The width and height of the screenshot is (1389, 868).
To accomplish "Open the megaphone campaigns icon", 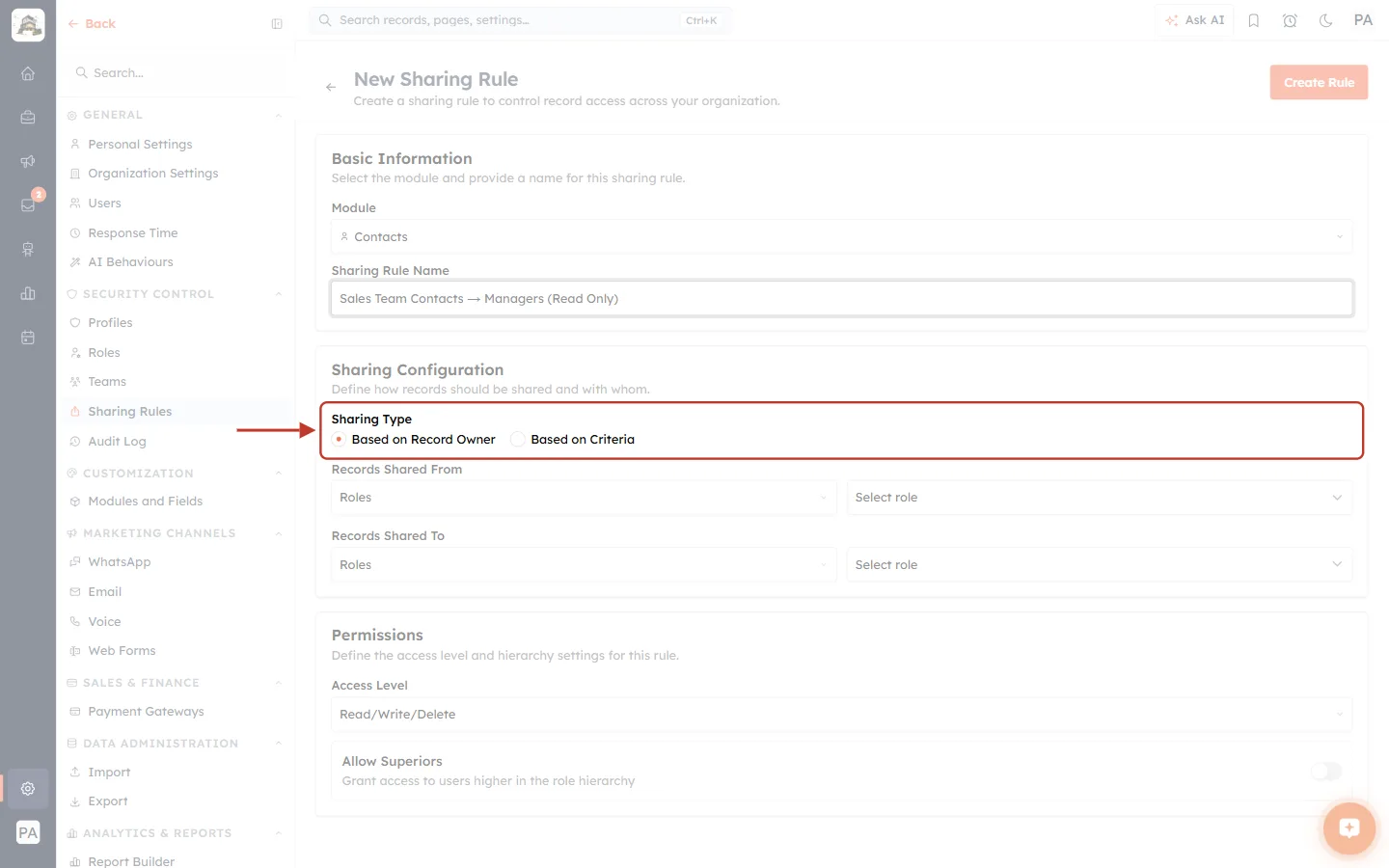I will [x=28, y=161].
